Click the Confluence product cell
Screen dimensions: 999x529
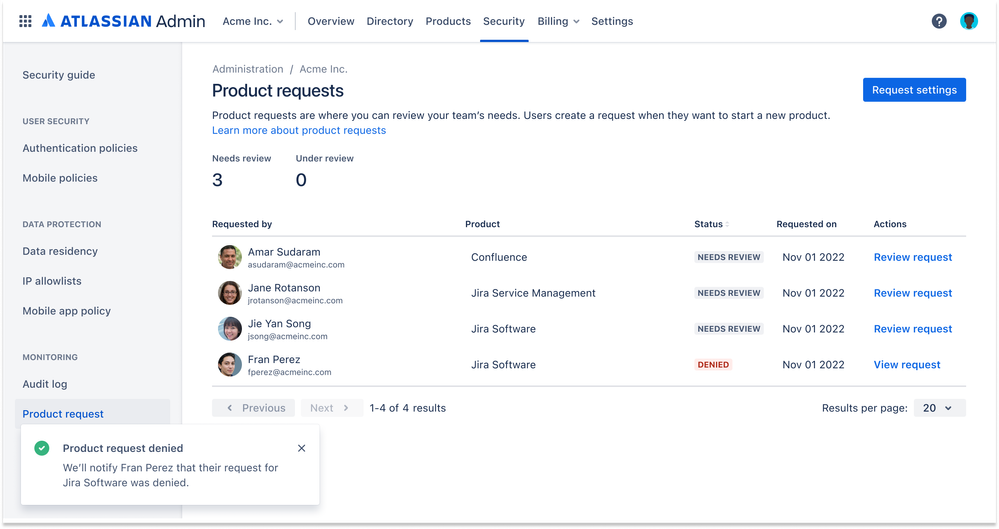[499, 257]
